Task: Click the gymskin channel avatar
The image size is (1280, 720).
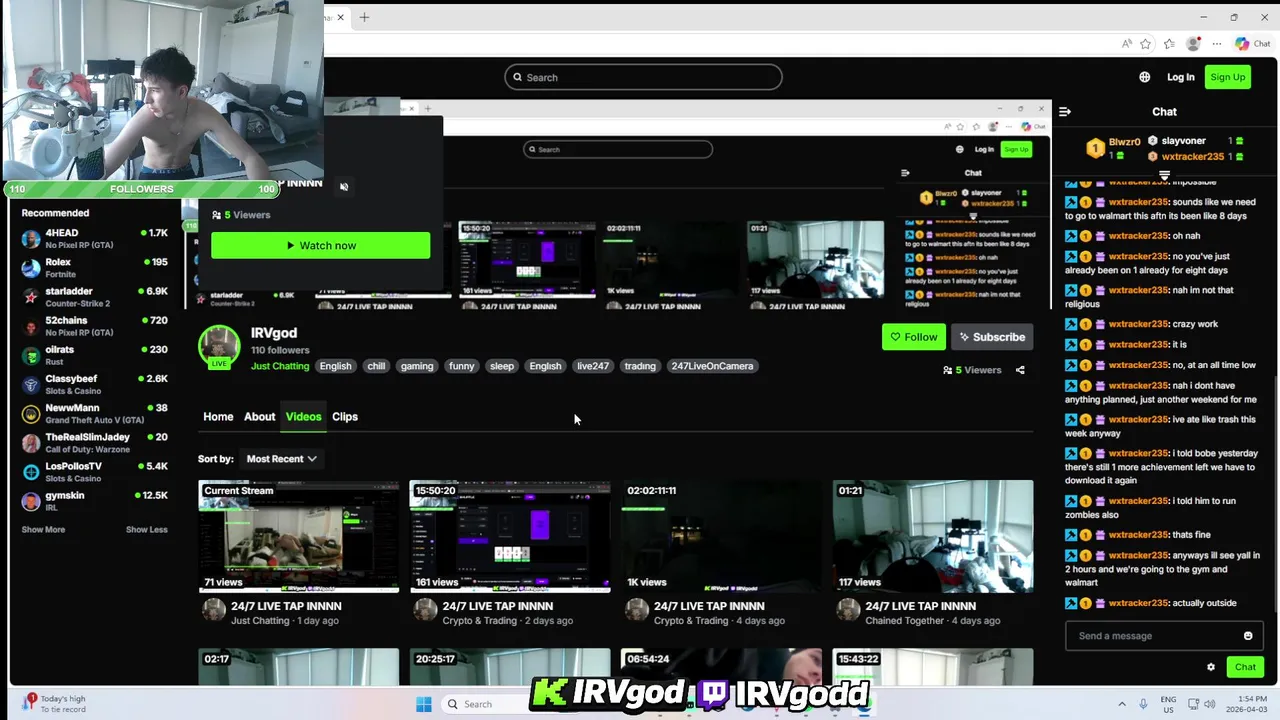Action: coord(31,501)
